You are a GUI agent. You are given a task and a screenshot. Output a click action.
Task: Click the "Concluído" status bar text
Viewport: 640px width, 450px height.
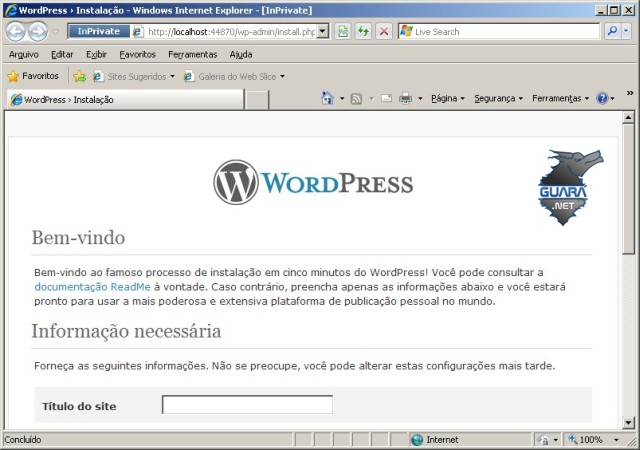point(23,440)
